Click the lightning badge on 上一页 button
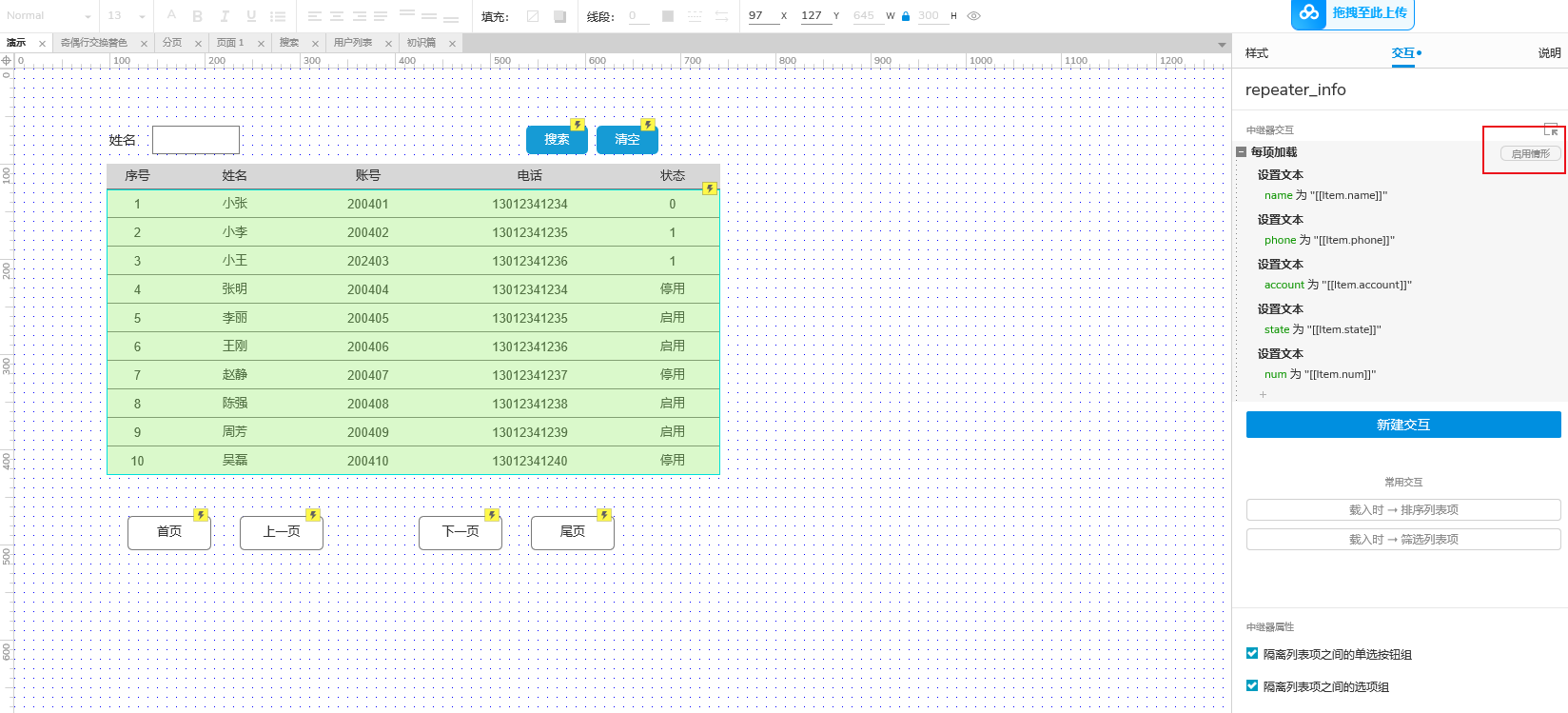The image size is (1568, 713). click(x=313, y=515)
